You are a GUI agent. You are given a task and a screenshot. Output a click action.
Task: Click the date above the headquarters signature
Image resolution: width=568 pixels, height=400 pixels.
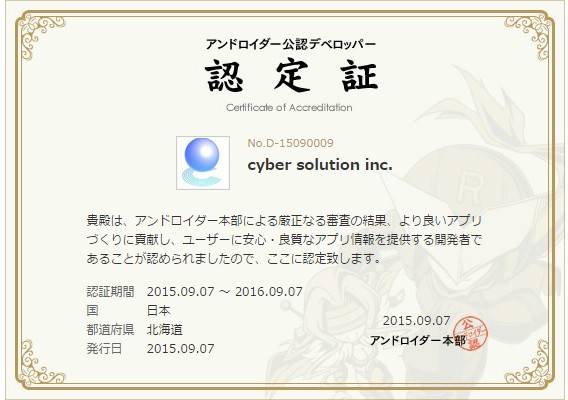(x=417, y=321)
